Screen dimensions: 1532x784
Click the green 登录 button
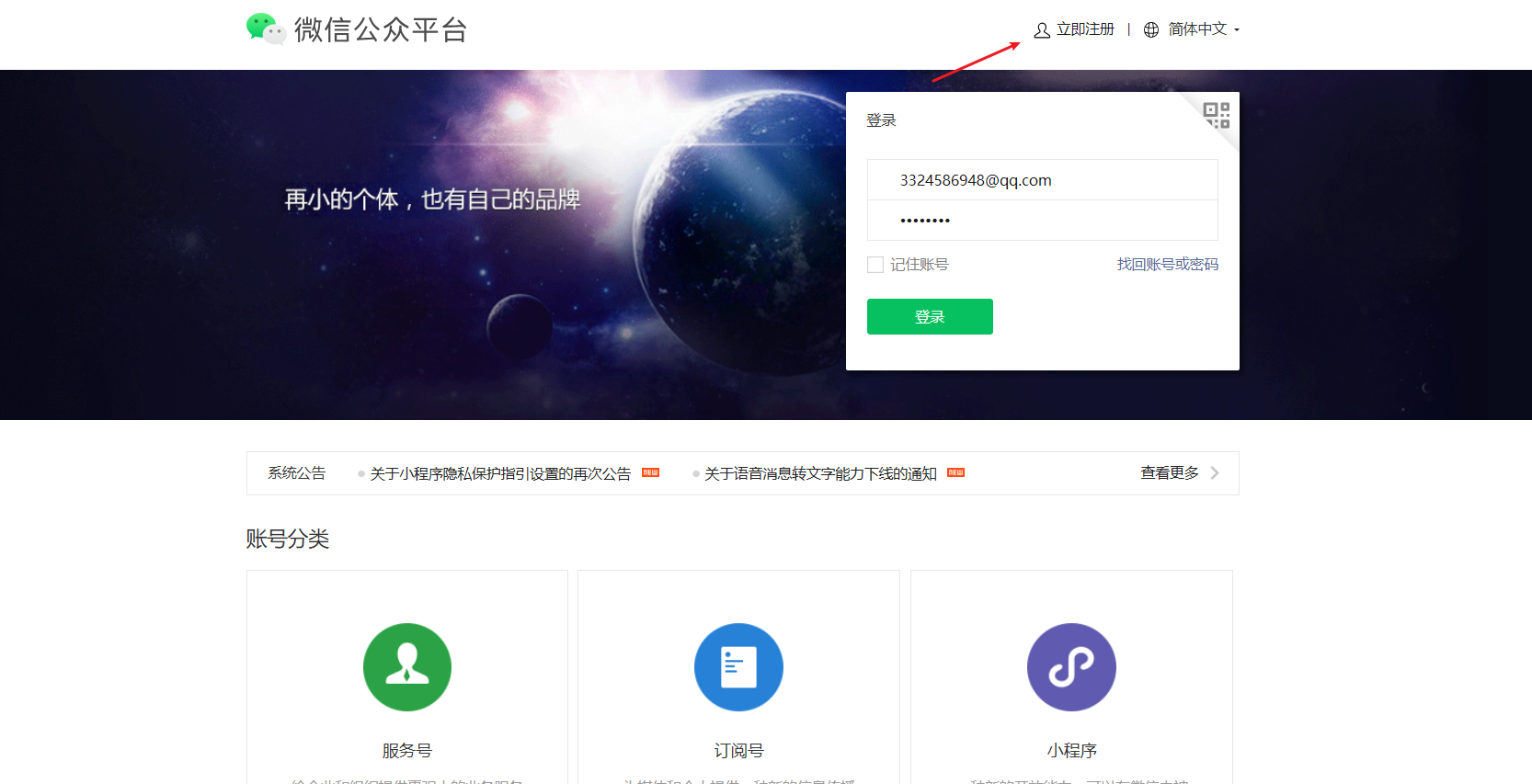930,316
